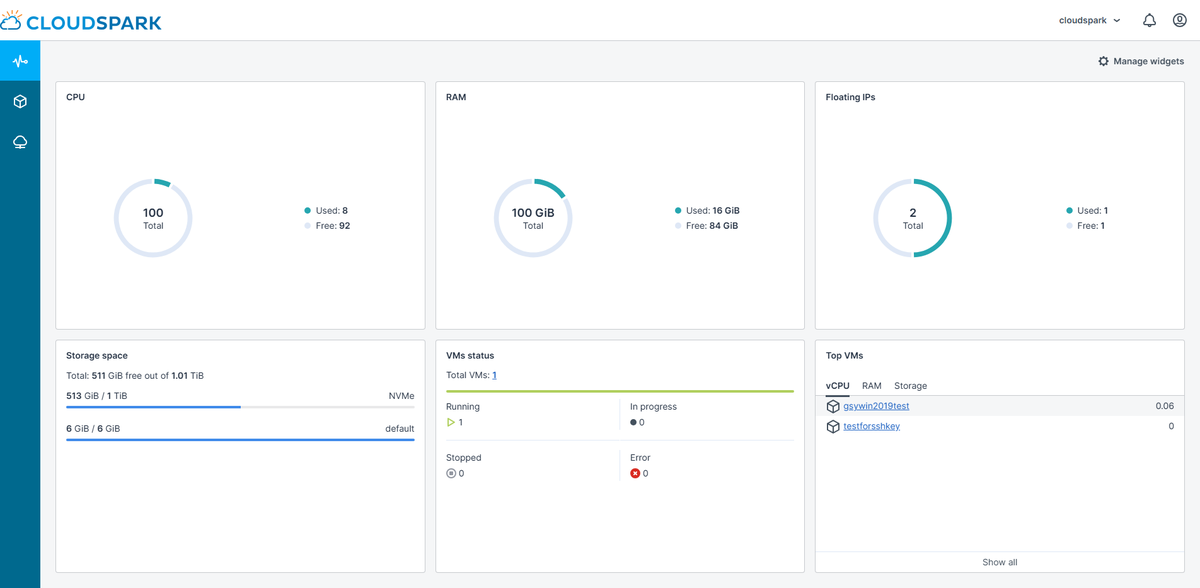
Task: Open the testforsshkey VM link
Action: pyautogui.click(x=872, y=426)
